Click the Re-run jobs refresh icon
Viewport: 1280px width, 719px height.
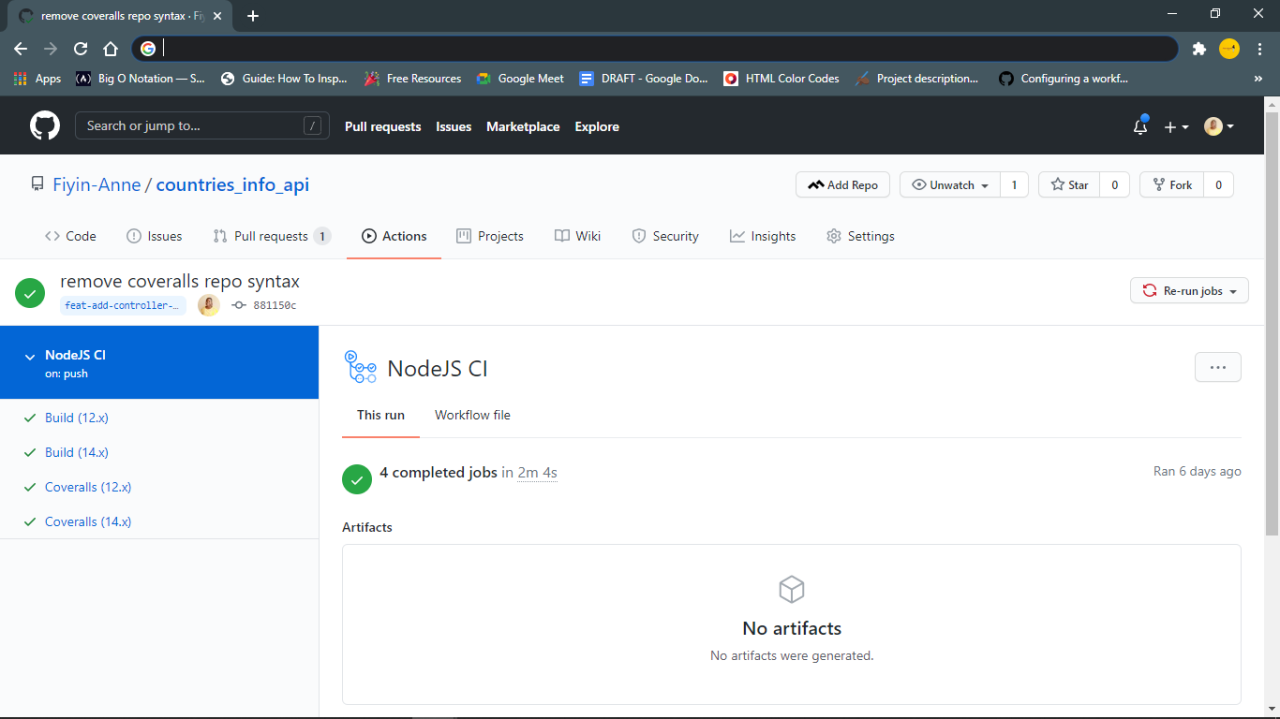(x=1148, y=290)
